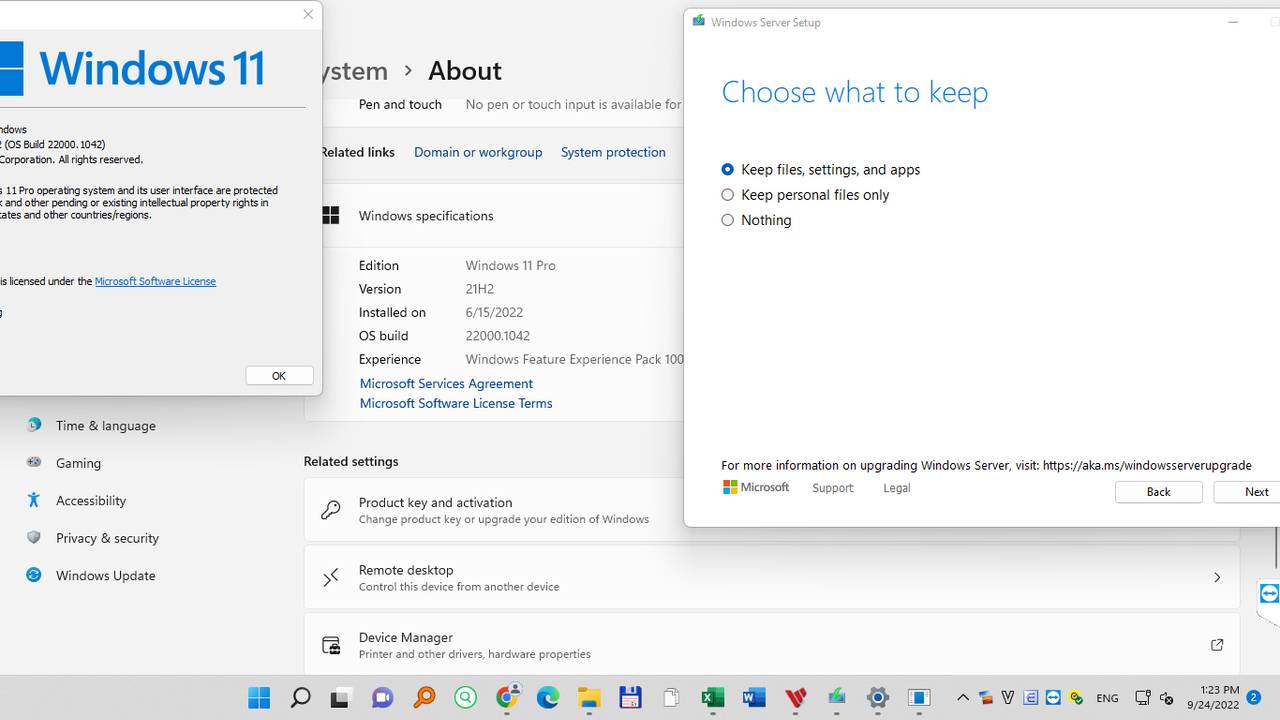This screenshot has width=1280, height=720.
Task: Click the Version value '21H2'
Action: coord(480,289)
